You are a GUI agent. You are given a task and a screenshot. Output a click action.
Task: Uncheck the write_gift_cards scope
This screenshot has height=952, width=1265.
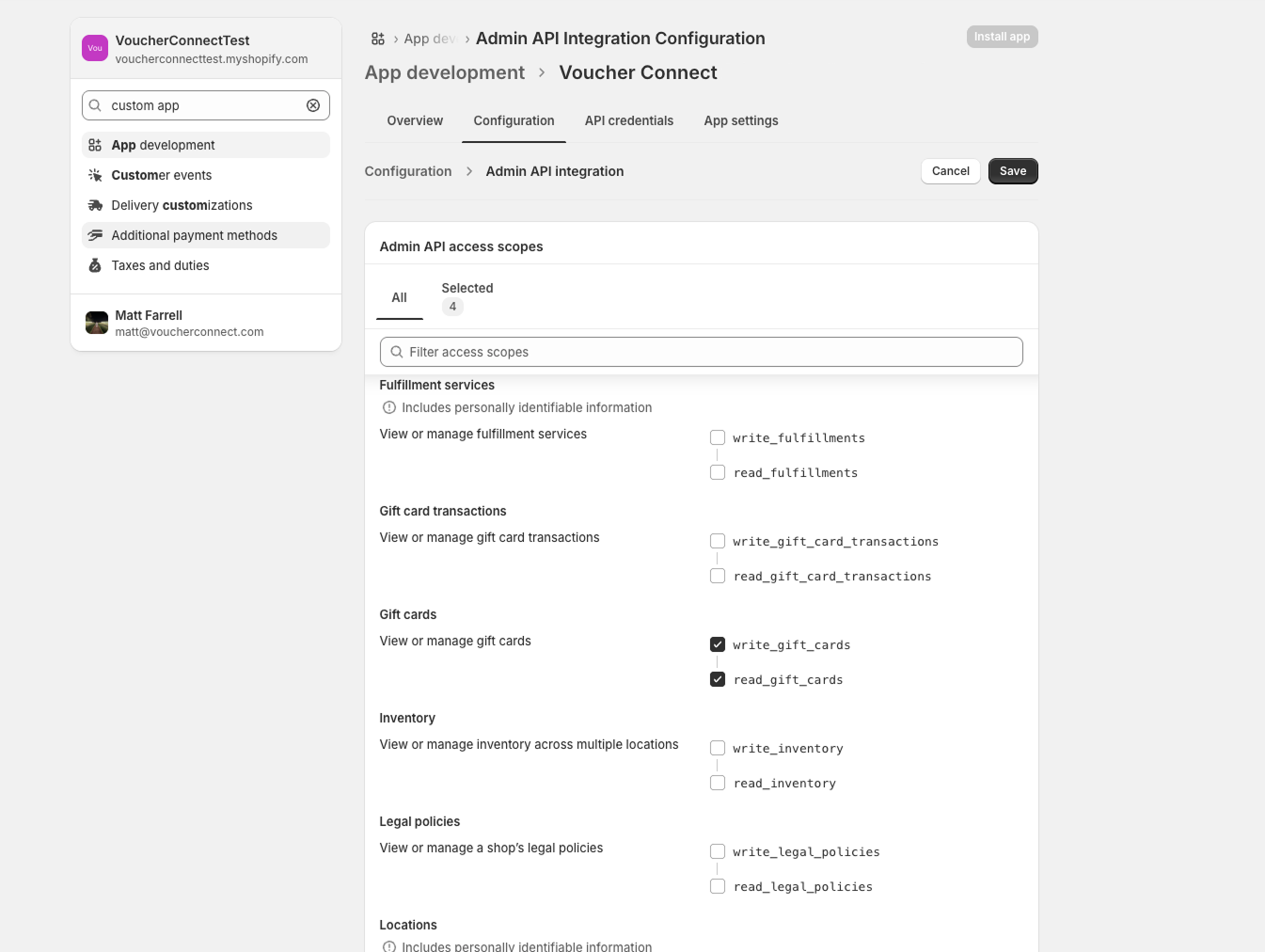718,644
